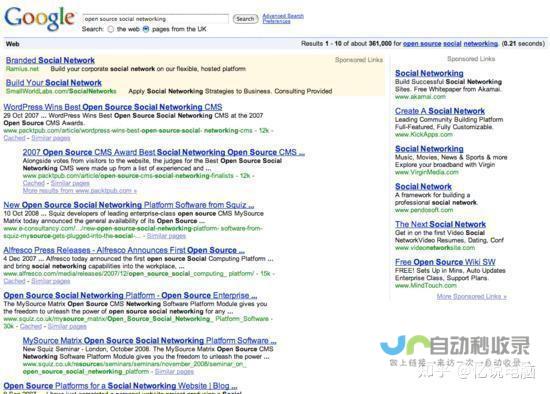Screen dimensions: 550x394
Task: Open Build Your Social Network sponsored link
Action: [x=54, y=83]
